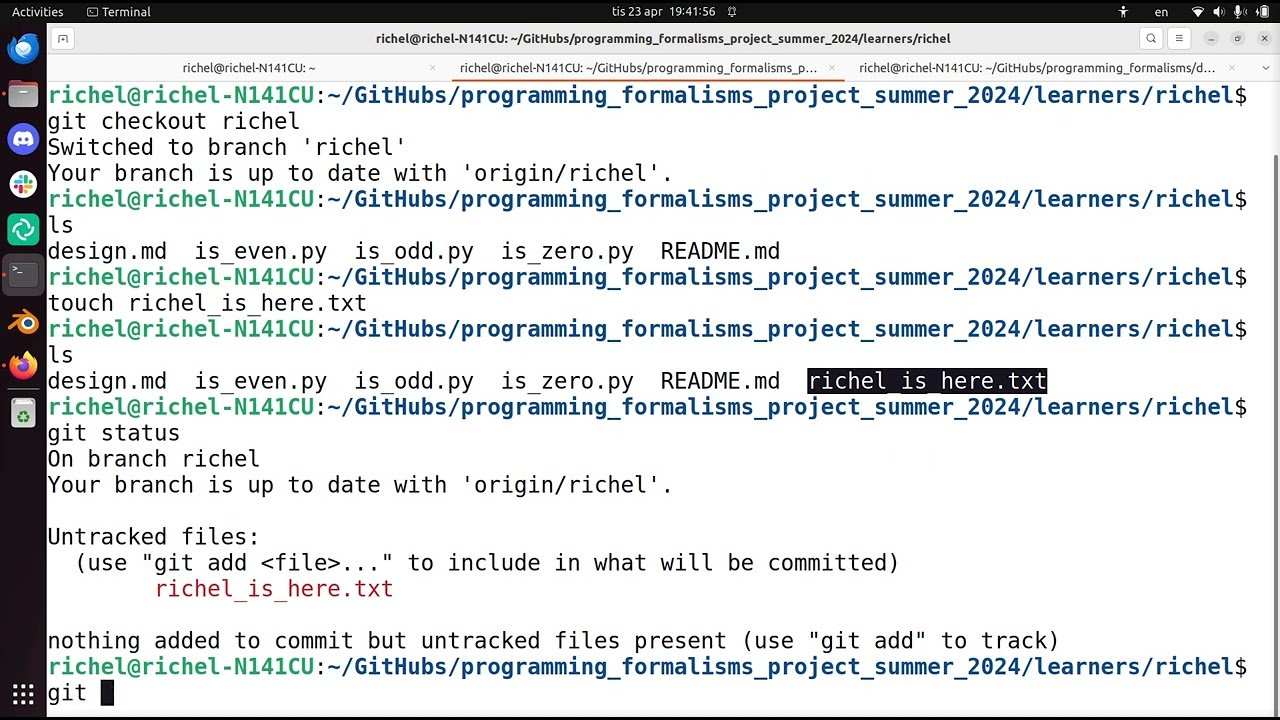Close the first richel@richel-N141CU: ~ tab
Viewport: 1280px width, 720px height.
coord(432,68)
